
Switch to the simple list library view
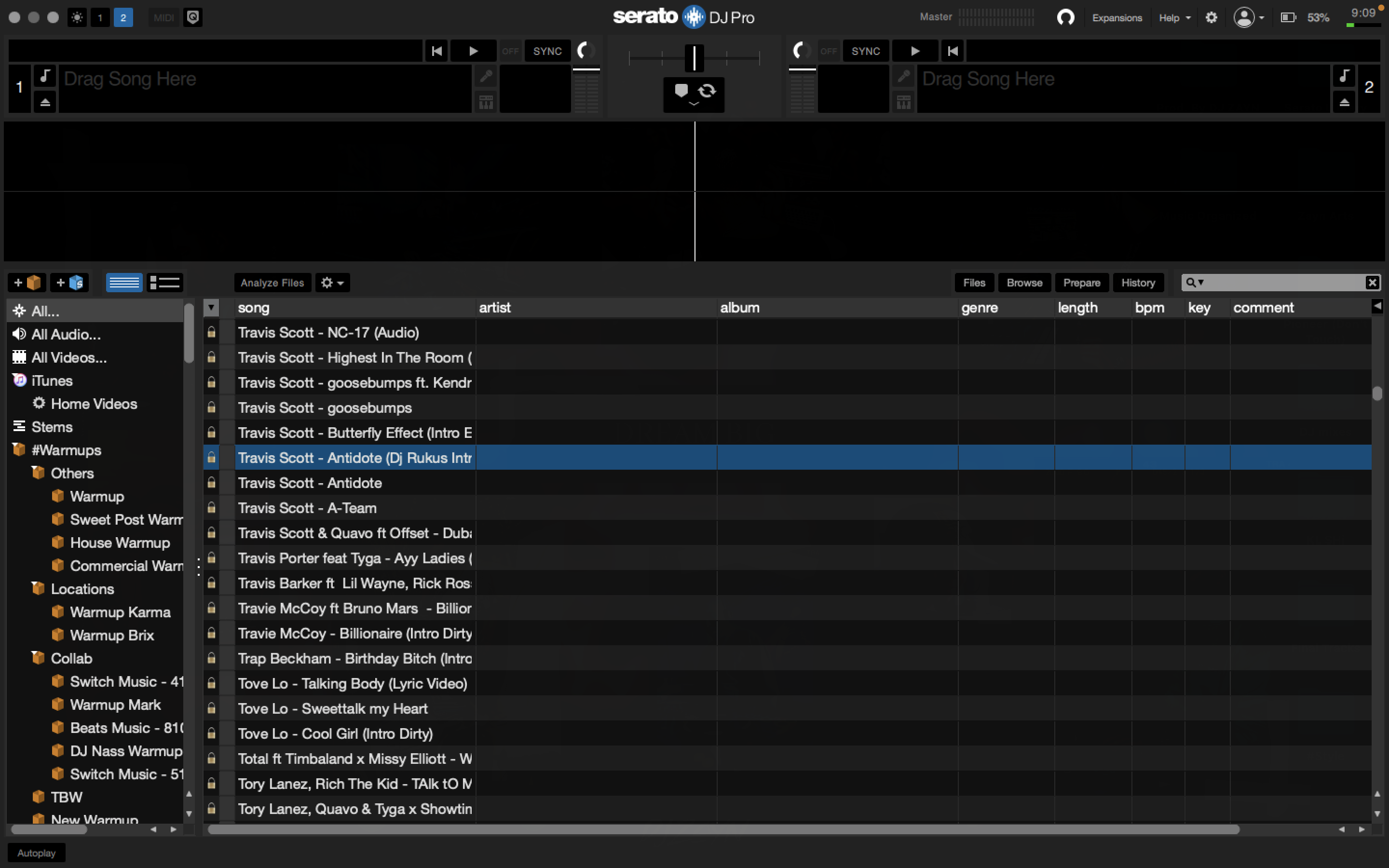124,283
